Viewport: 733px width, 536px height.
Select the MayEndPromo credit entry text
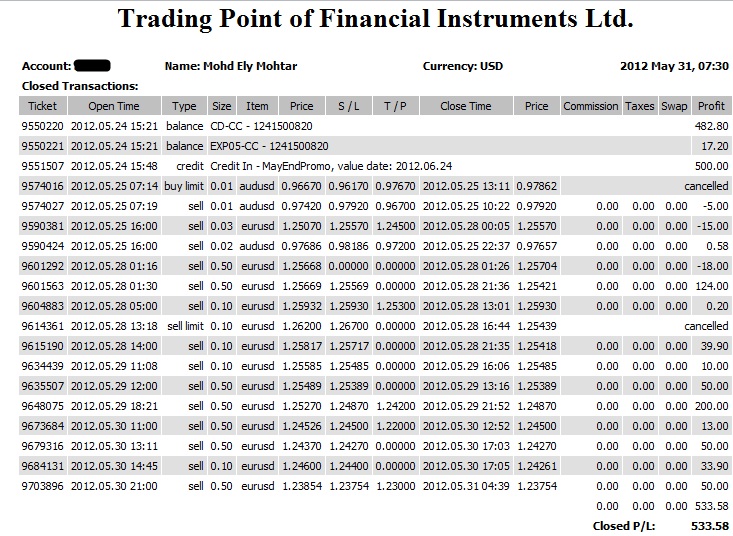(331, 166)
